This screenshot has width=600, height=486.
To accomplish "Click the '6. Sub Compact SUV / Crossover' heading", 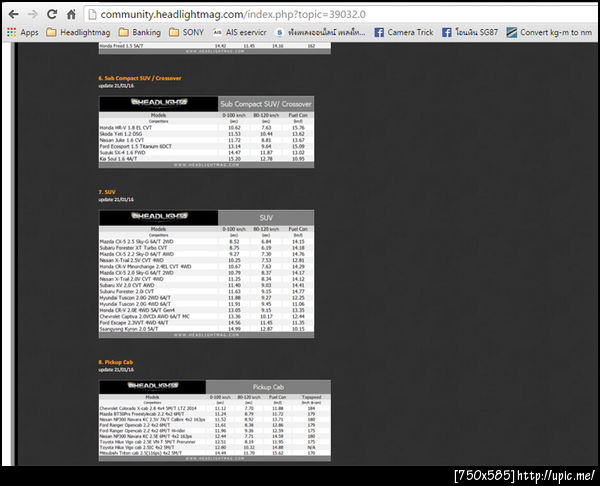I will (140, 78).
